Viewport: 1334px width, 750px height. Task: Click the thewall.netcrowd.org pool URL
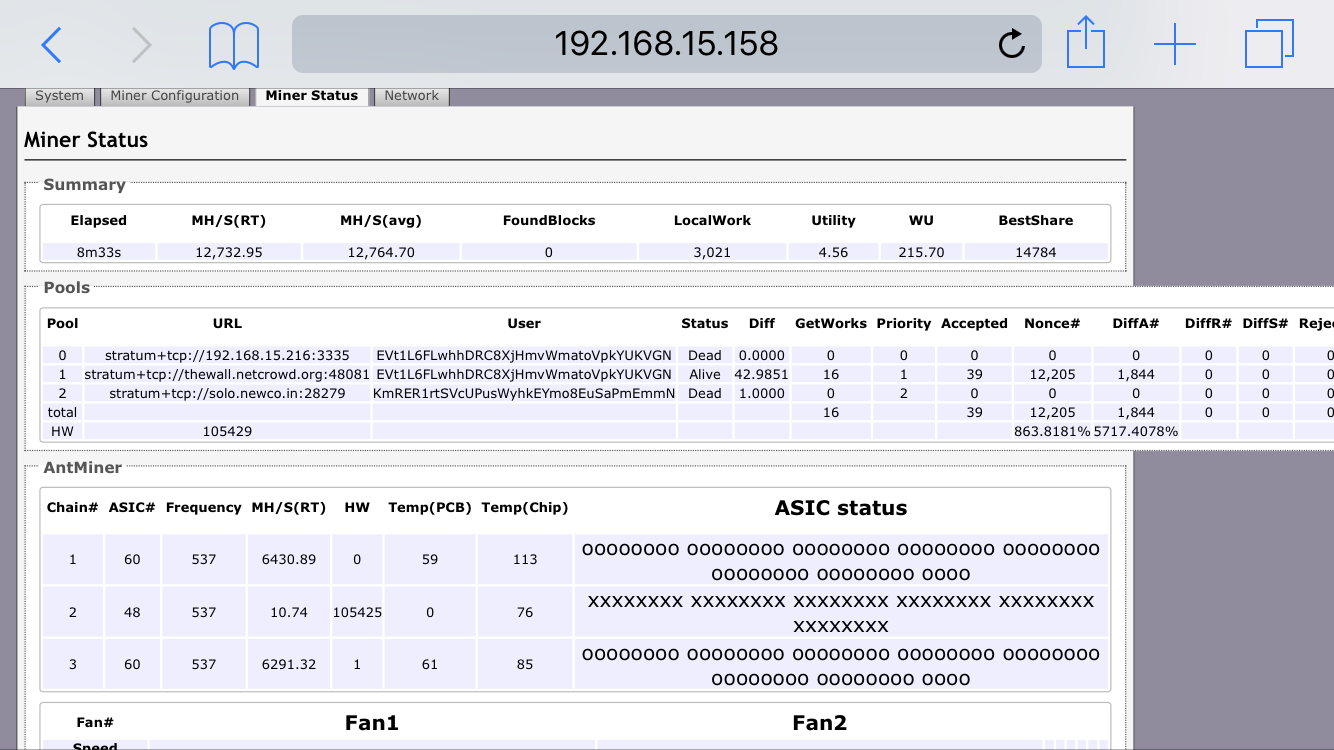click(227, 374)
